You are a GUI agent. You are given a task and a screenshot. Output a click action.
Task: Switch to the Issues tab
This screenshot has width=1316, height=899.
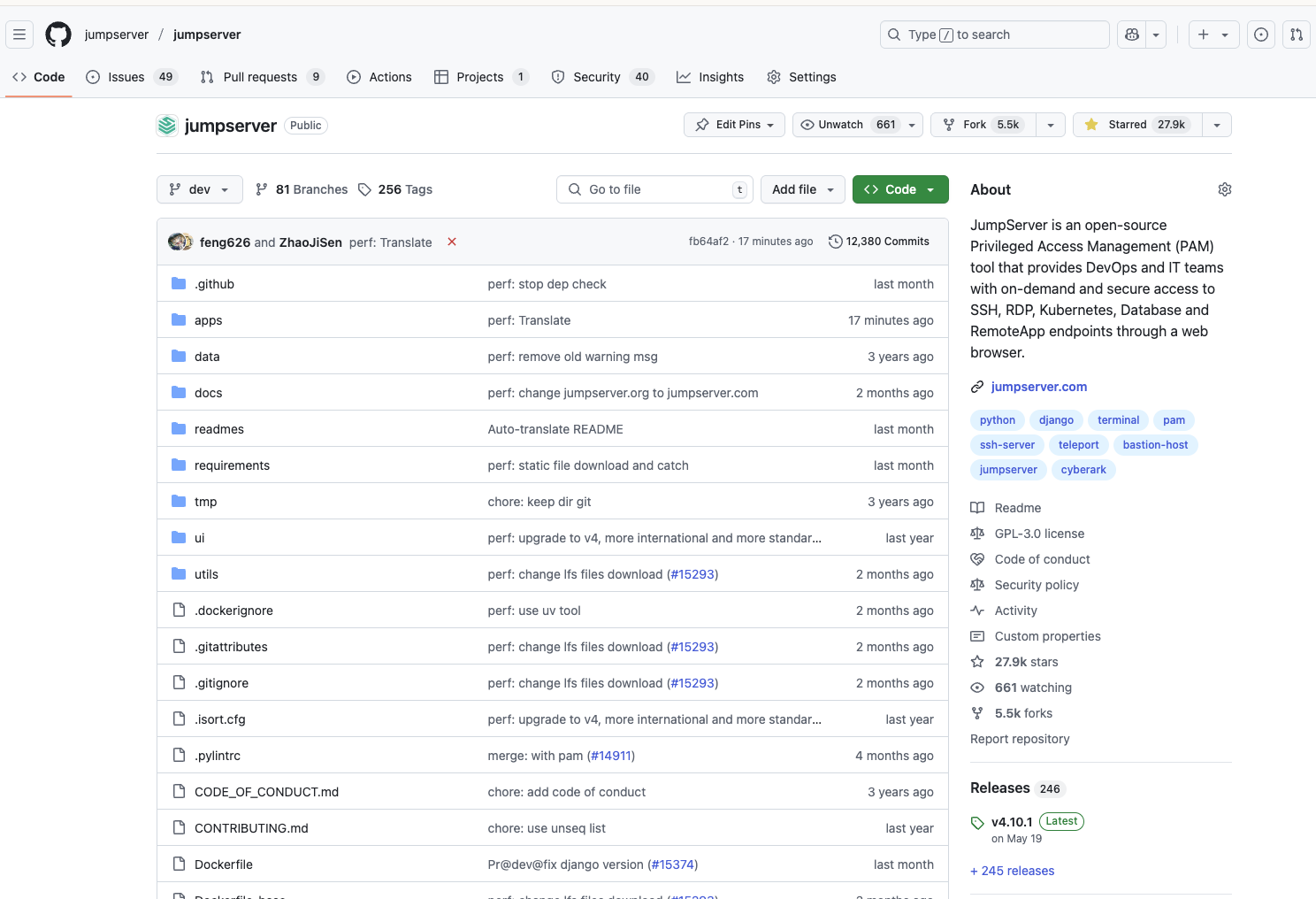pos(126,77)
